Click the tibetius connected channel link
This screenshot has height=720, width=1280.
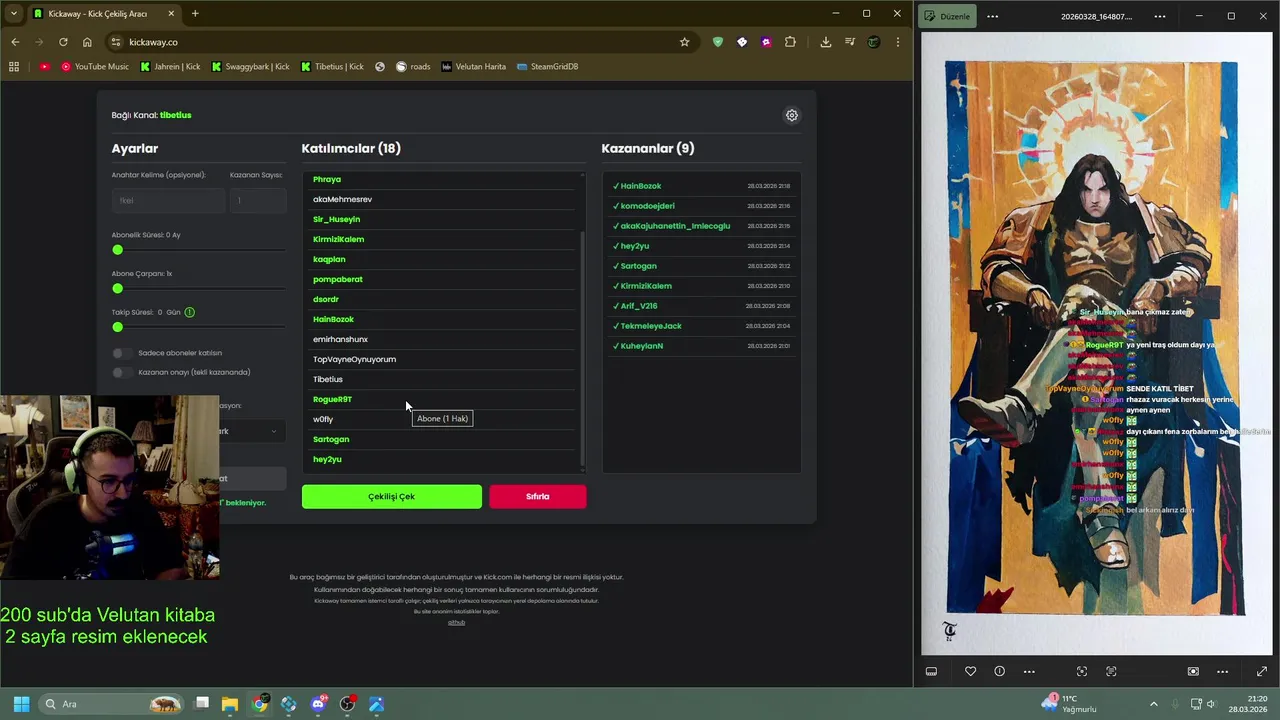175,115
